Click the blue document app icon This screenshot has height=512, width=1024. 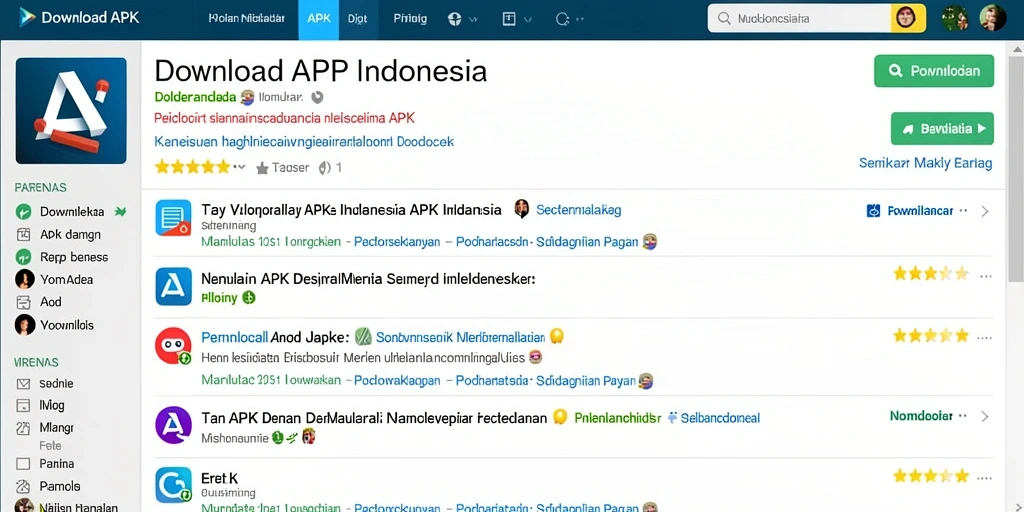click(174, 217)
